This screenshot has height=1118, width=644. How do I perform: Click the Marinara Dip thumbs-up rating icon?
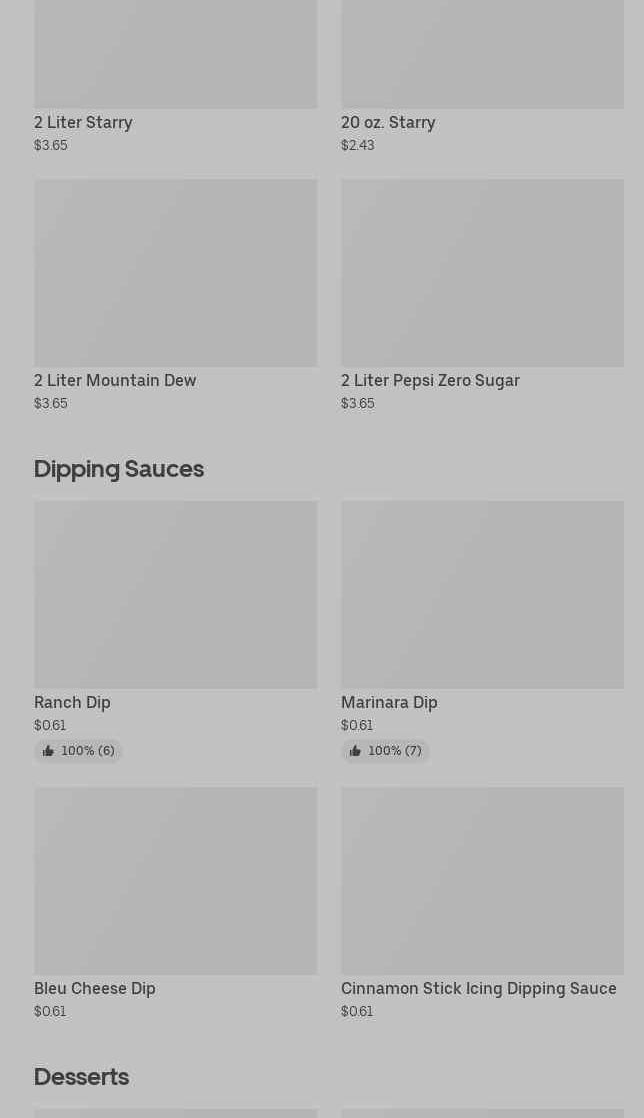pos(355,751)
